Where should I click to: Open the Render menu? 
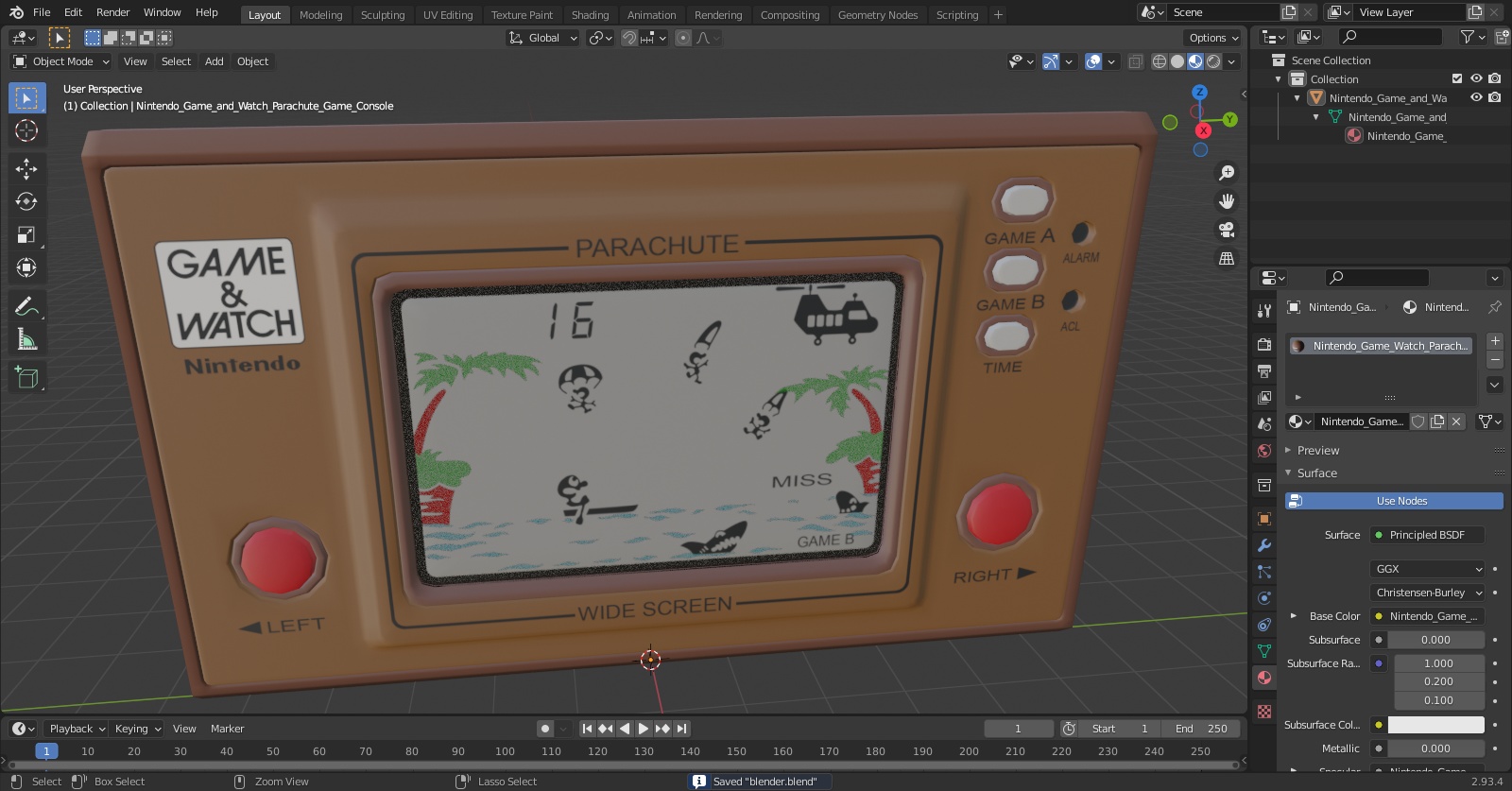point(112,12)
